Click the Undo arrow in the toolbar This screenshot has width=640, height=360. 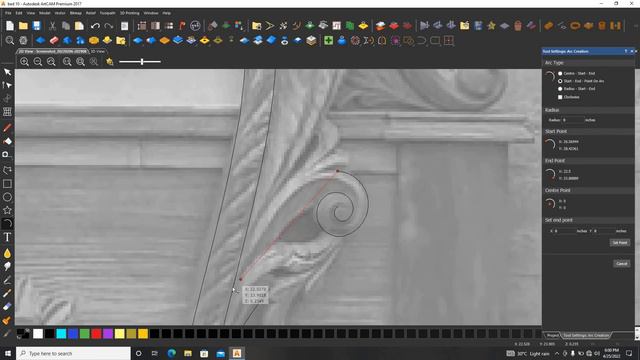(x=95, y=26)
